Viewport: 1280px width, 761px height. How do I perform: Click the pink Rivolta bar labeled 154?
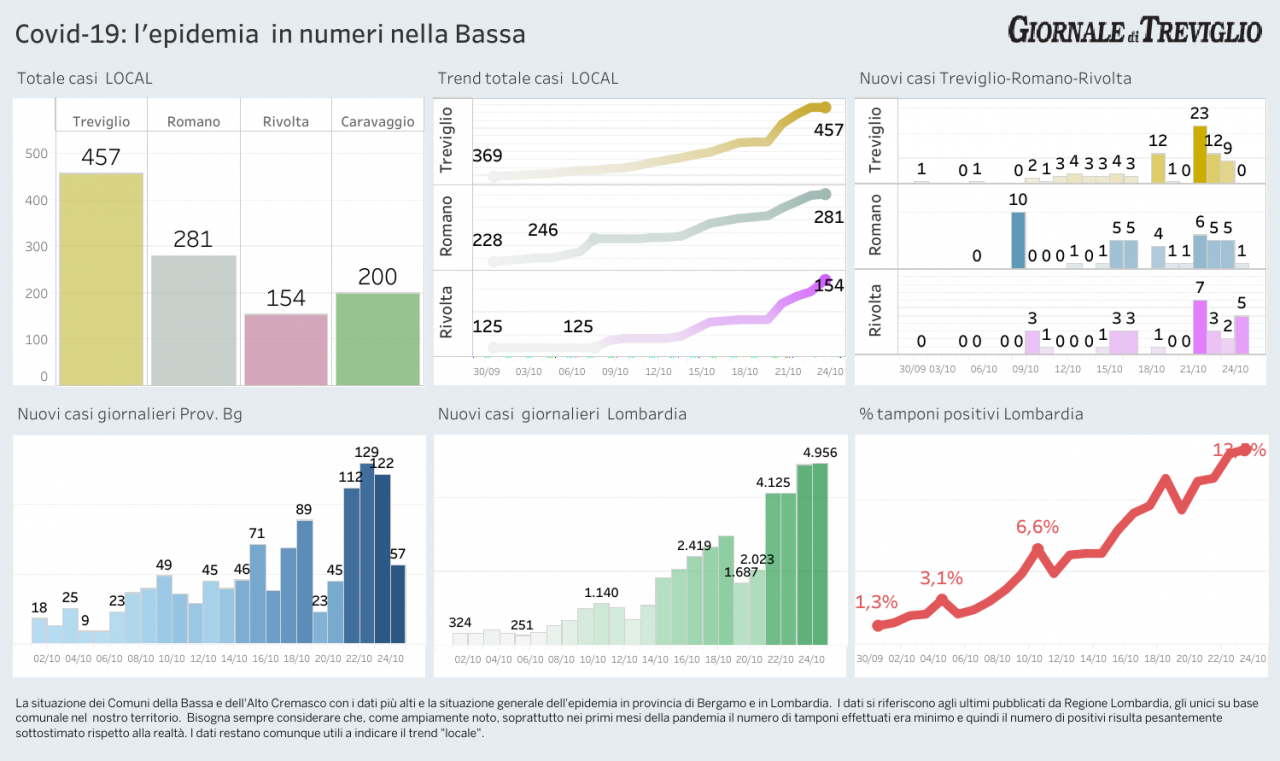pyautogui.click(x=286, y=349)
